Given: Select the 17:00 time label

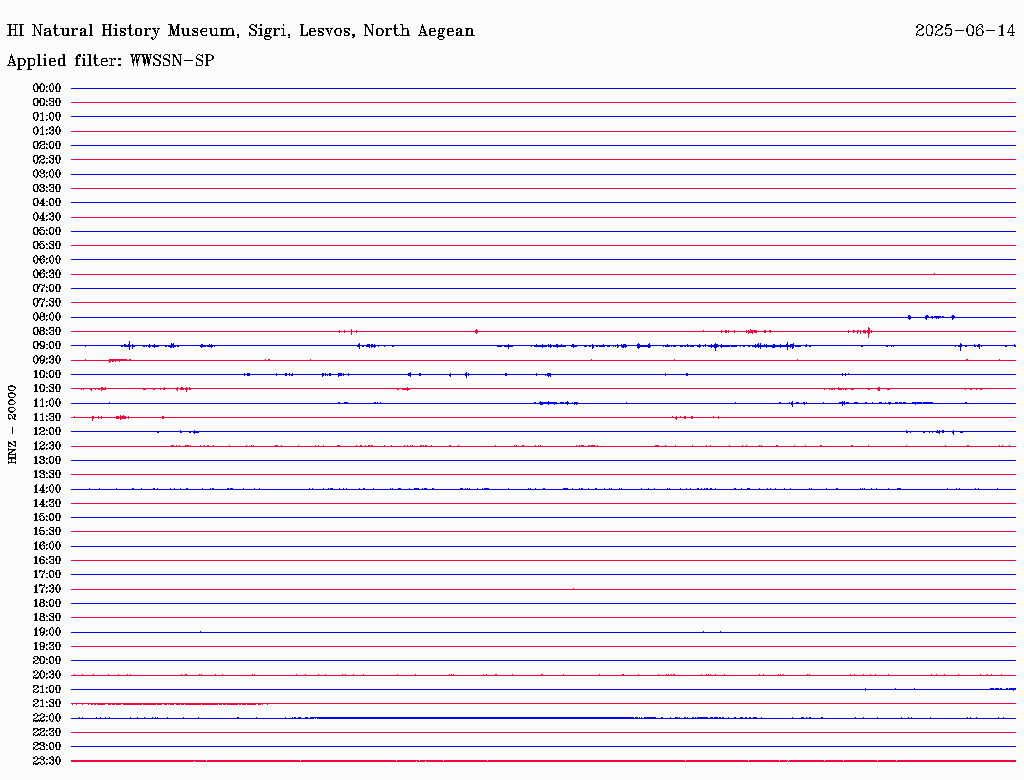Looking at the screenshot, I should pos(47,575).
